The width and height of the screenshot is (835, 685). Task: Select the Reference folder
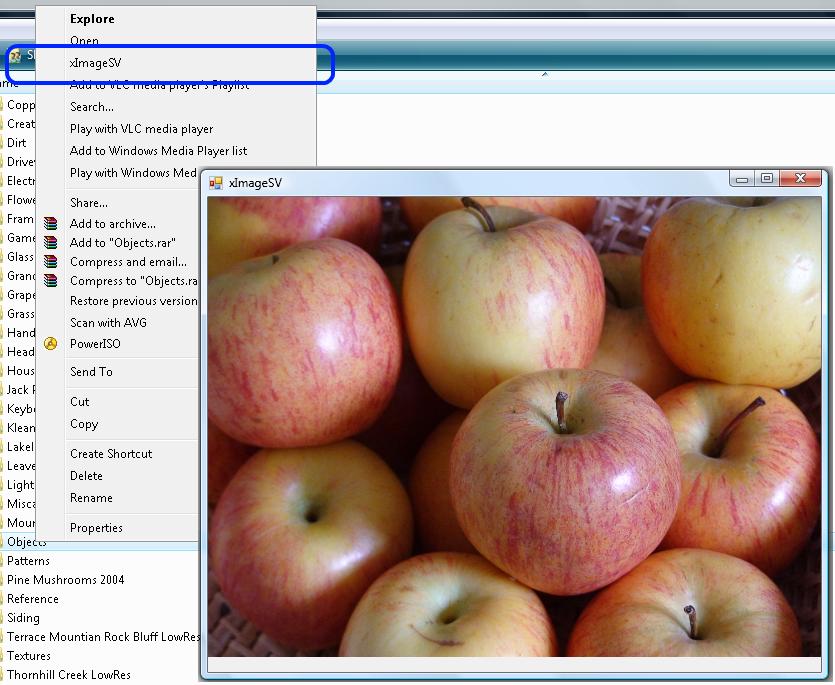pyautogui.click(x=32, y=599)
